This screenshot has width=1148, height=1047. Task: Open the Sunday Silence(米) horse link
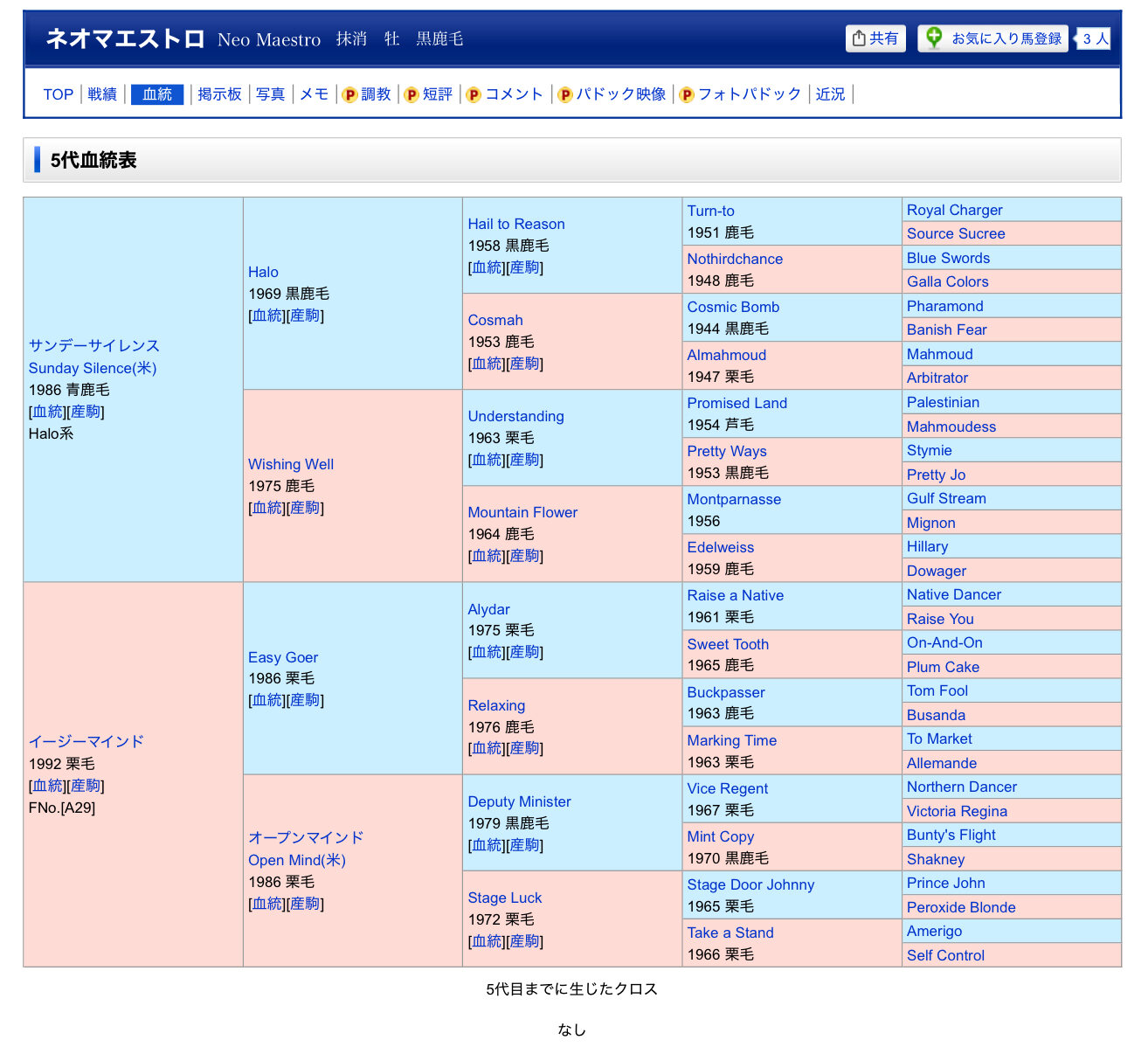click(93, 368)
